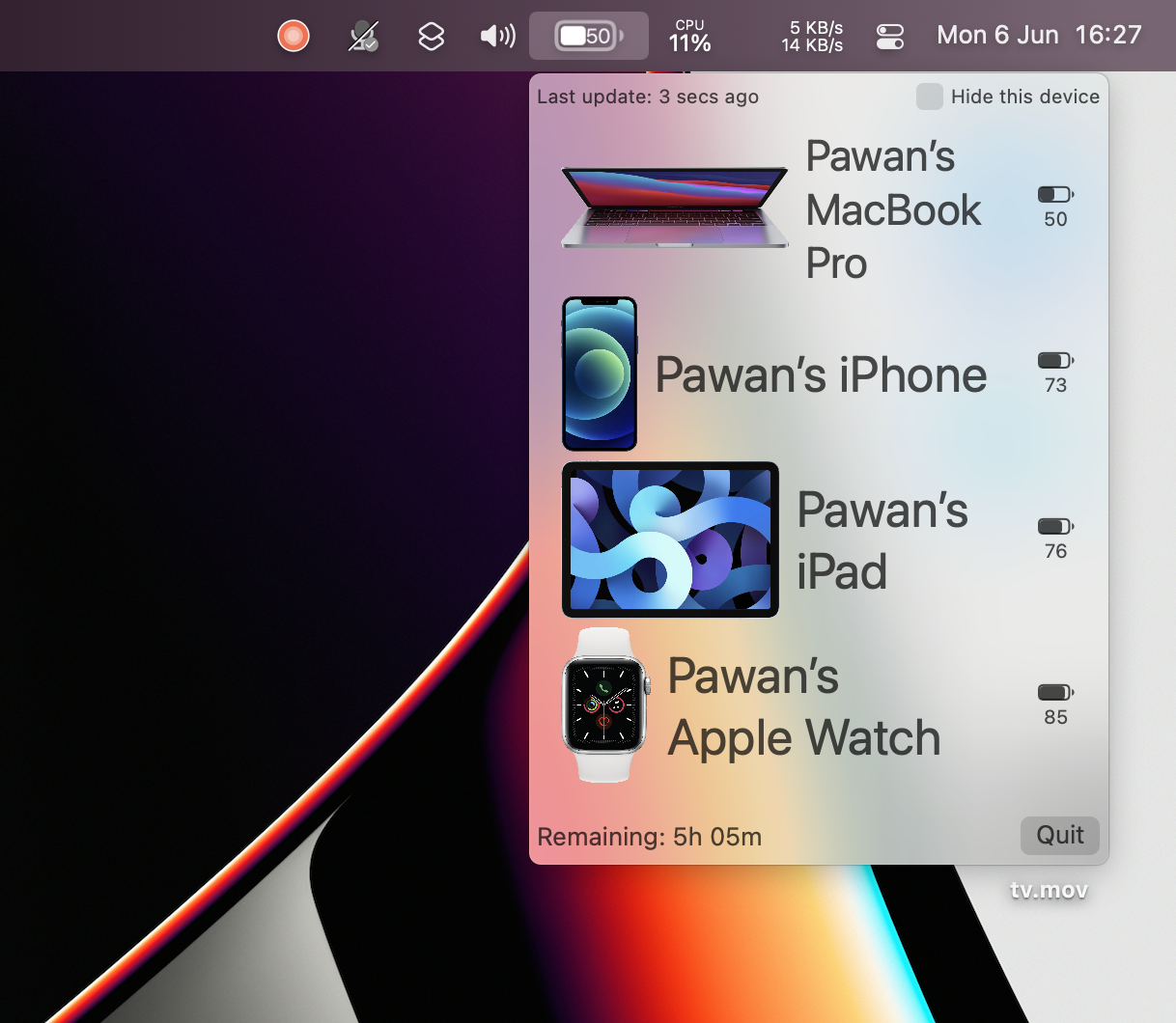This screenshot has height=1023, width=1176.
Task: Click the MacBook Pro device image
Action: tap(675, 207)
